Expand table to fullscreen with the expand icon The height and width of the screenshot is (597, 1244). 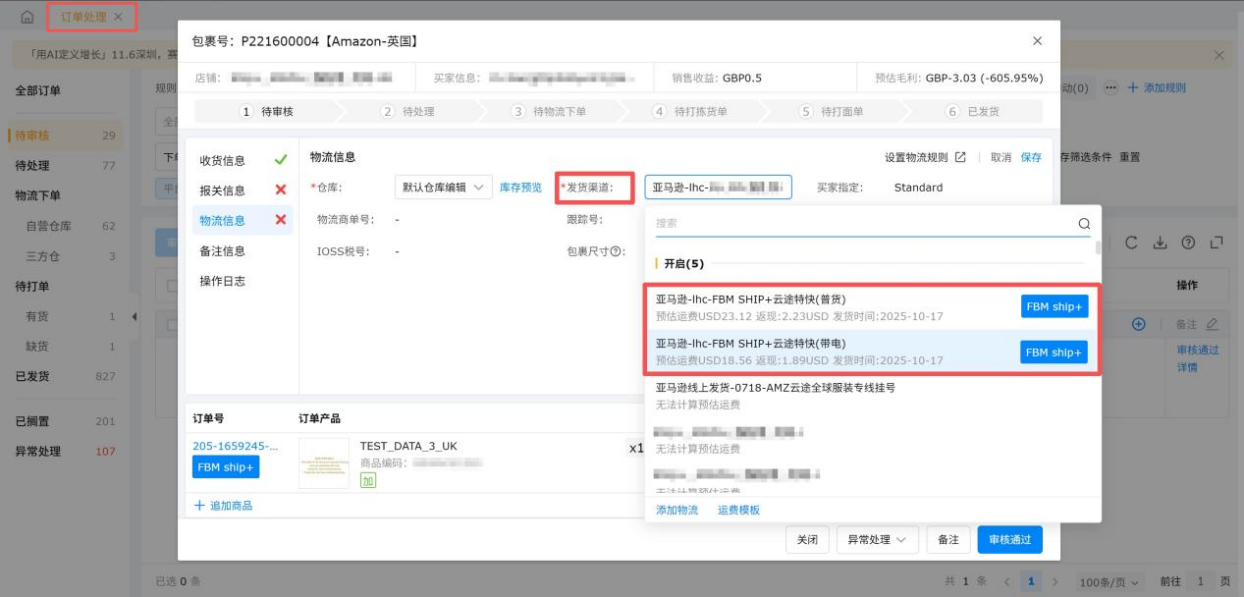(x=1216, y=242)
